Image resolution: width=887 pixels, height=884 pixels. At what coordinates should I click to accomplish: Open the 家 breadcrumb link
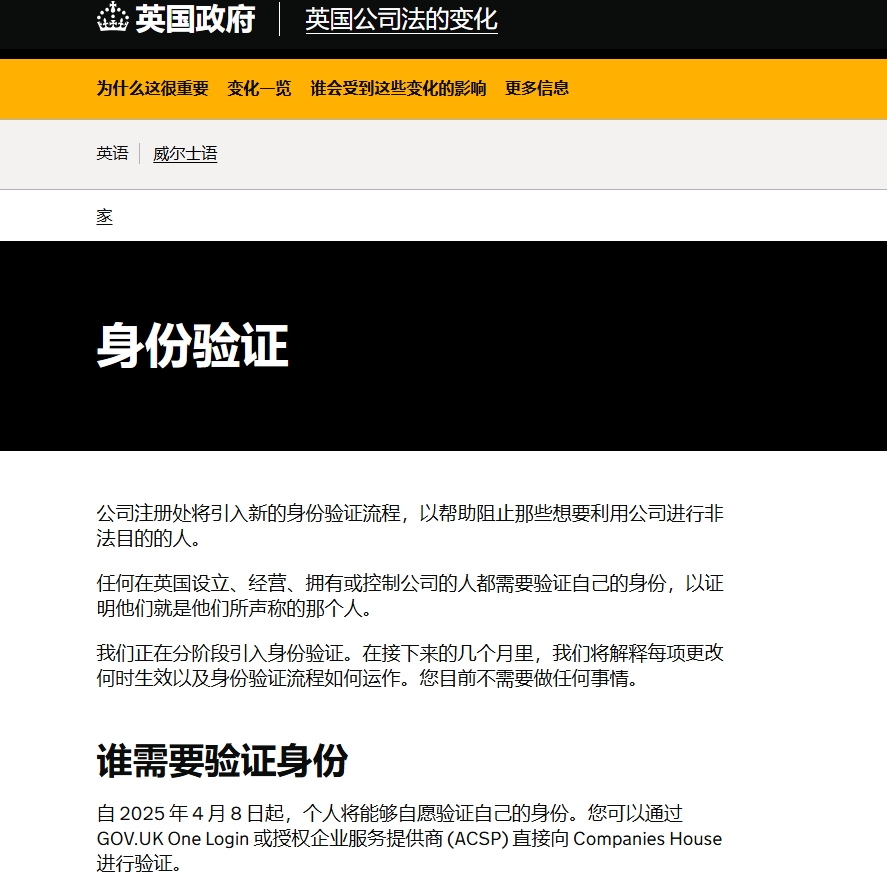coord(105,216)
